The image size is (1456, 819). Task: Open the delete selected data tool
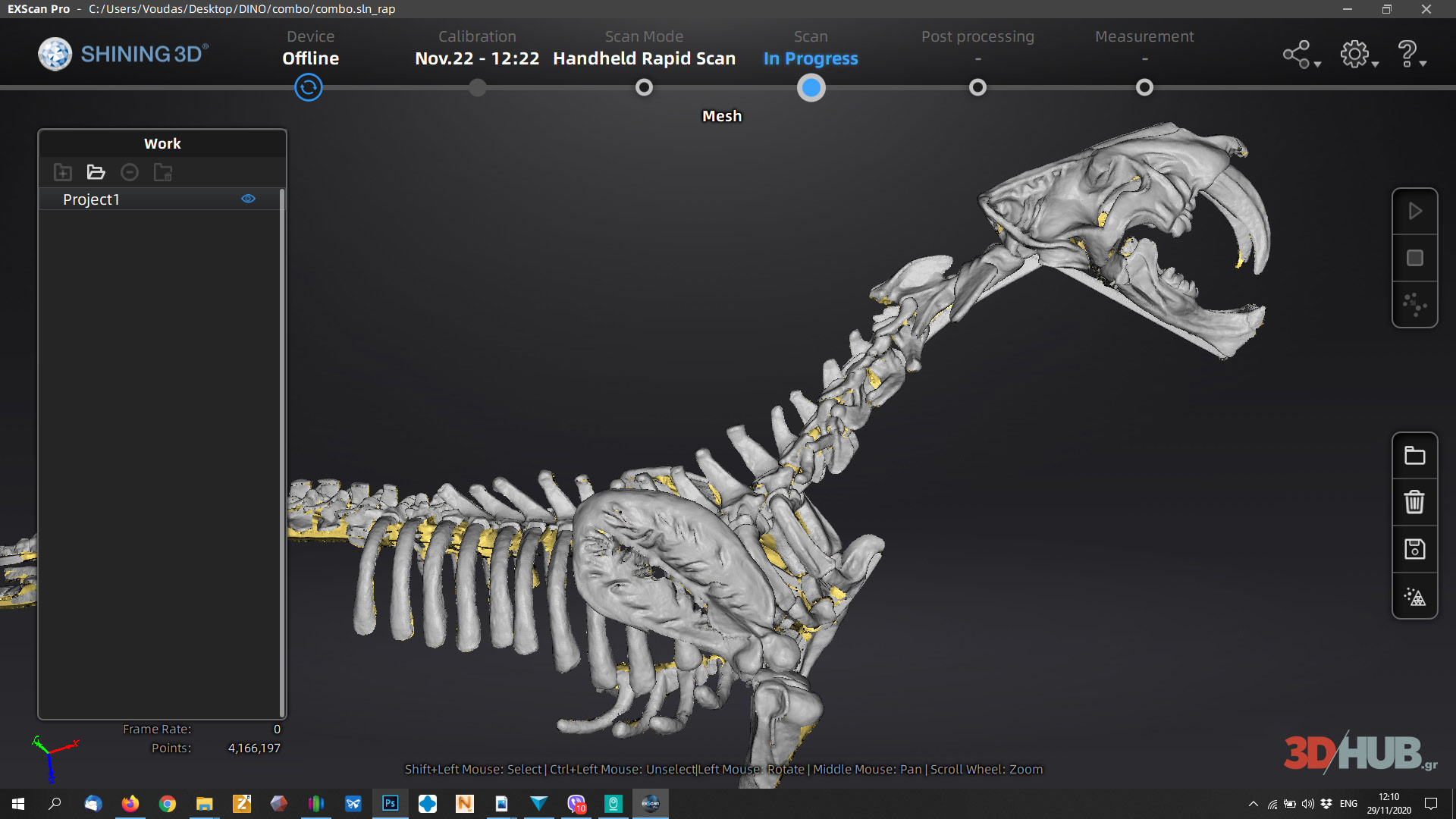(x=1414, y=501)
